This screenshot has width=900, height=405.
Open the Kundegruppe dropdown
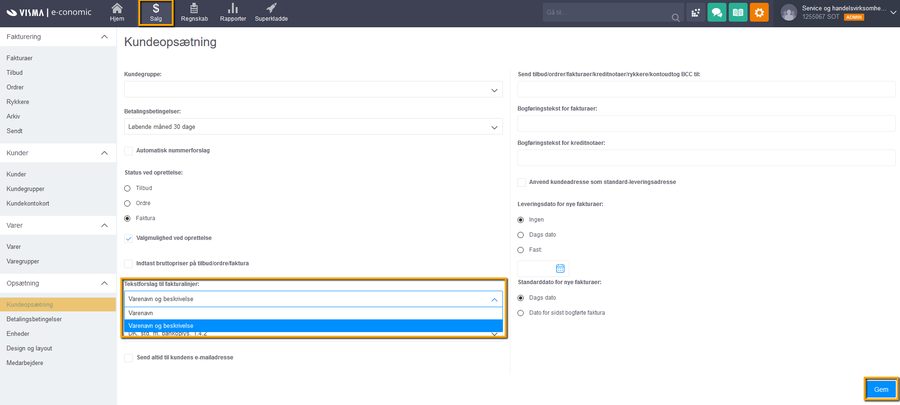pyautogui.click(x=313, y=90)
